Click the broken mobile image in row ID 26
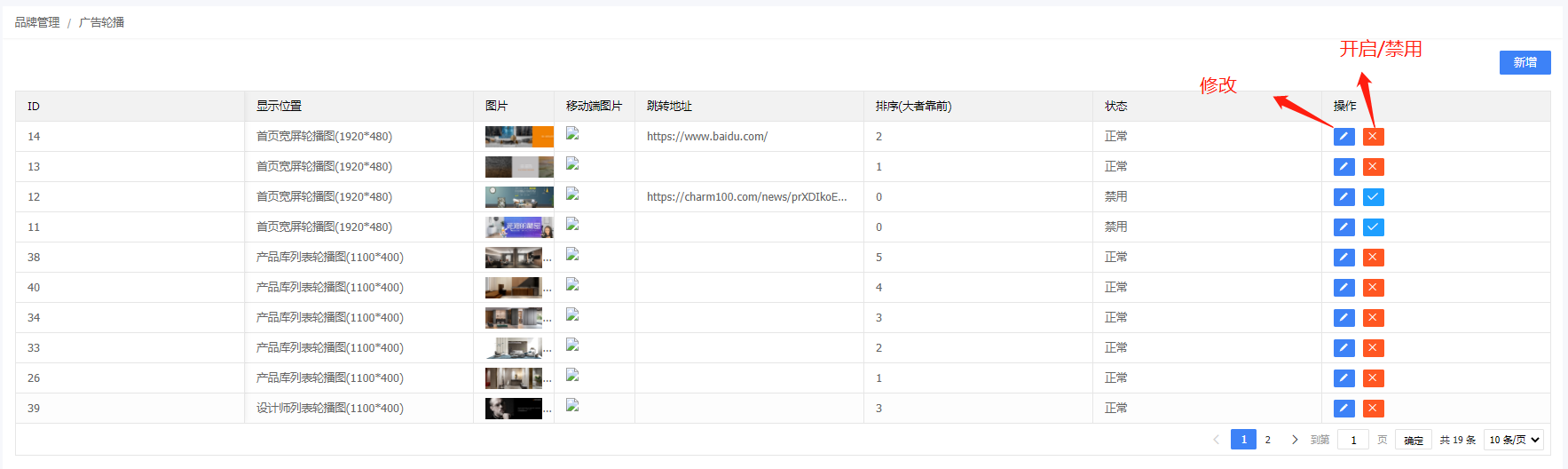Viewport: 1568px width, 469px height. point(572,375)
